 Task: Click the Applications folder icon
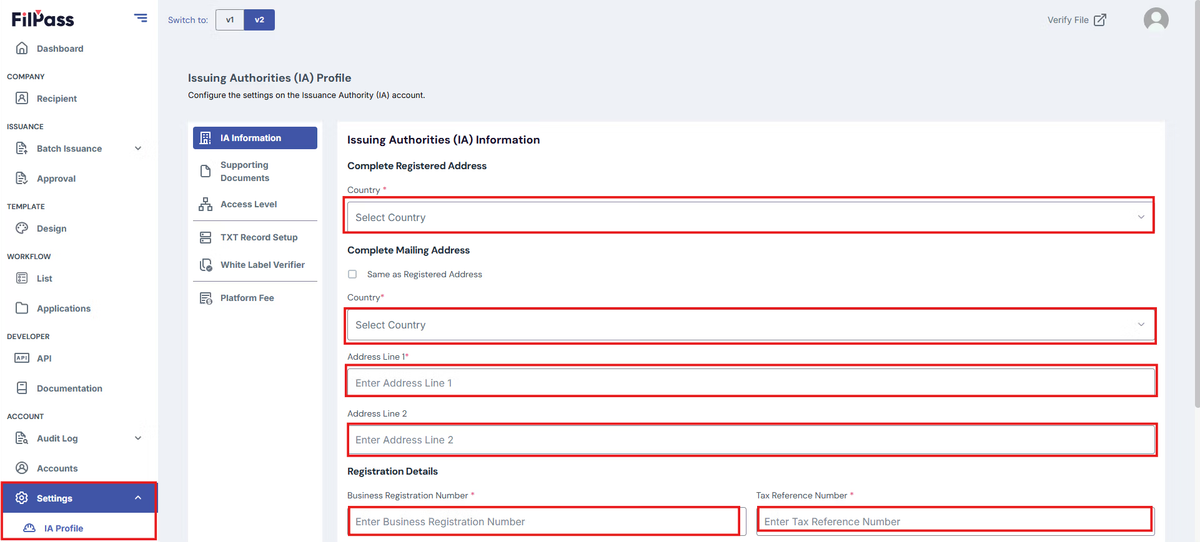pyautogui.click(x=22, y=308)
